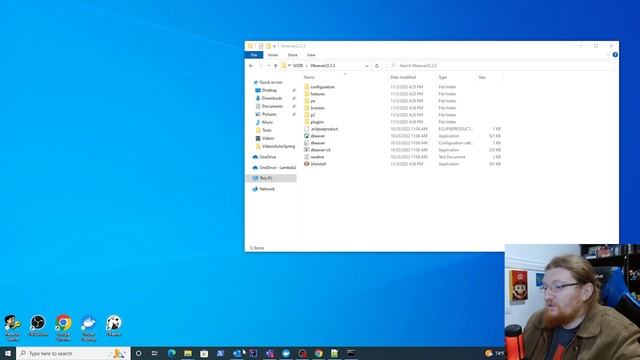Refresh the current folder view
The width and height of the screenshot is (640, 360).
tap(377, 66)
